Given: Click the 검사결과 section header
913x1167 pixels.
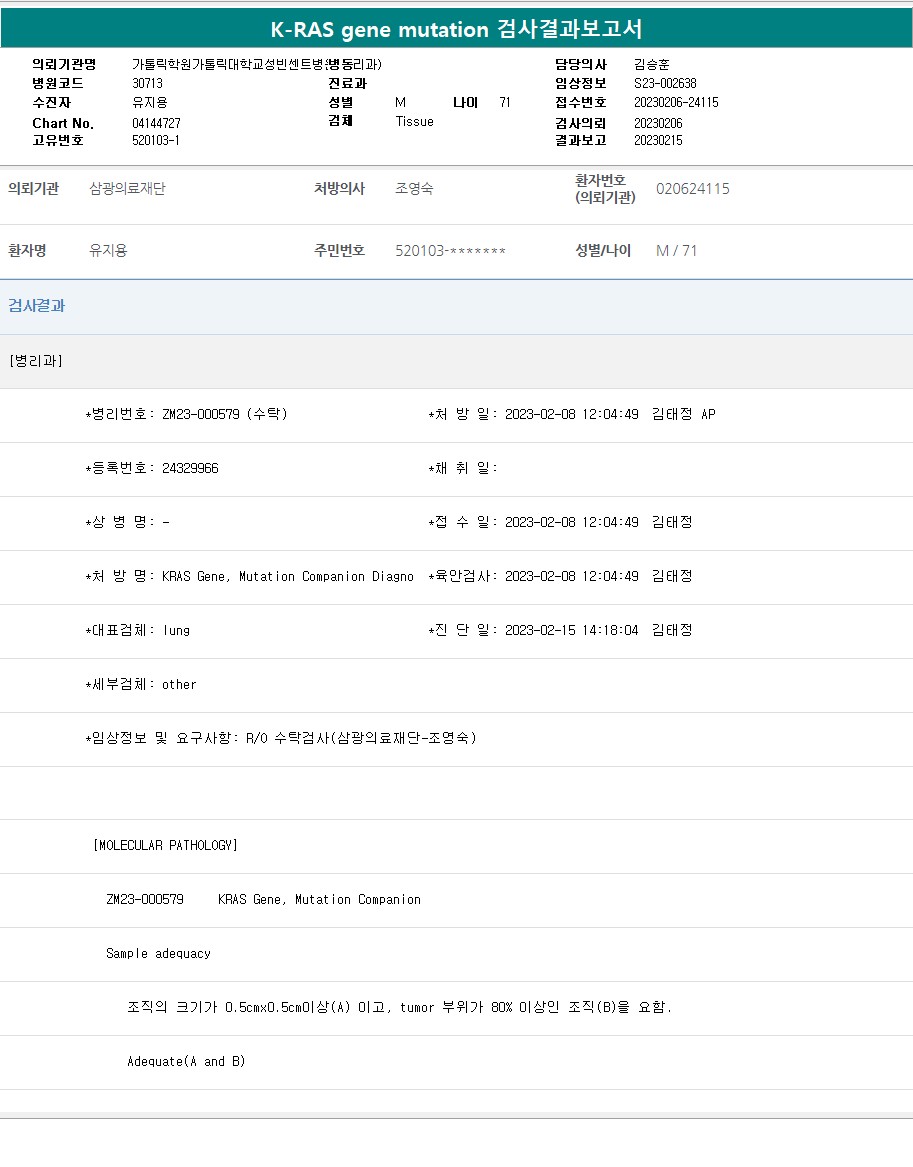Looking at the screenshot, I should pyautogui.click(x=37, y=306).
